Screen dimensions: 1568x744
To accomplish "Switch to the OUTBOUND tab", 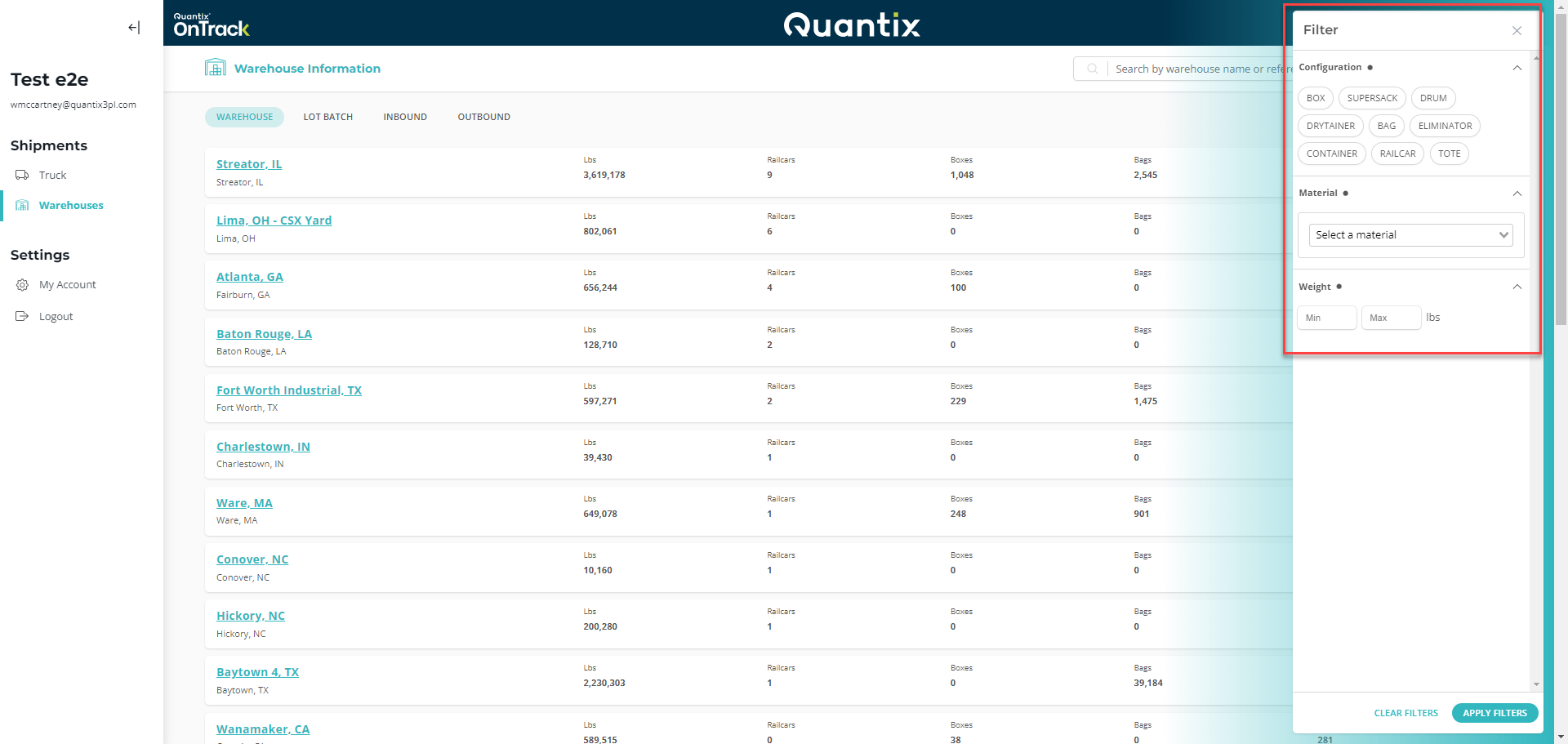I will (x=483, y=118).
